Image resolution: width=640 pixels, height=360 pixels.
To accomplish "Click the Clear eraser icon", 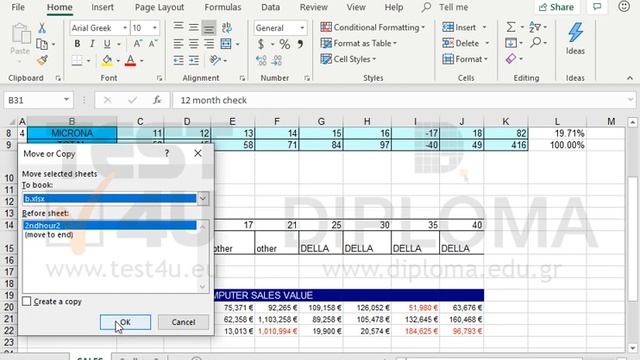I will click(x=511, y=59).
